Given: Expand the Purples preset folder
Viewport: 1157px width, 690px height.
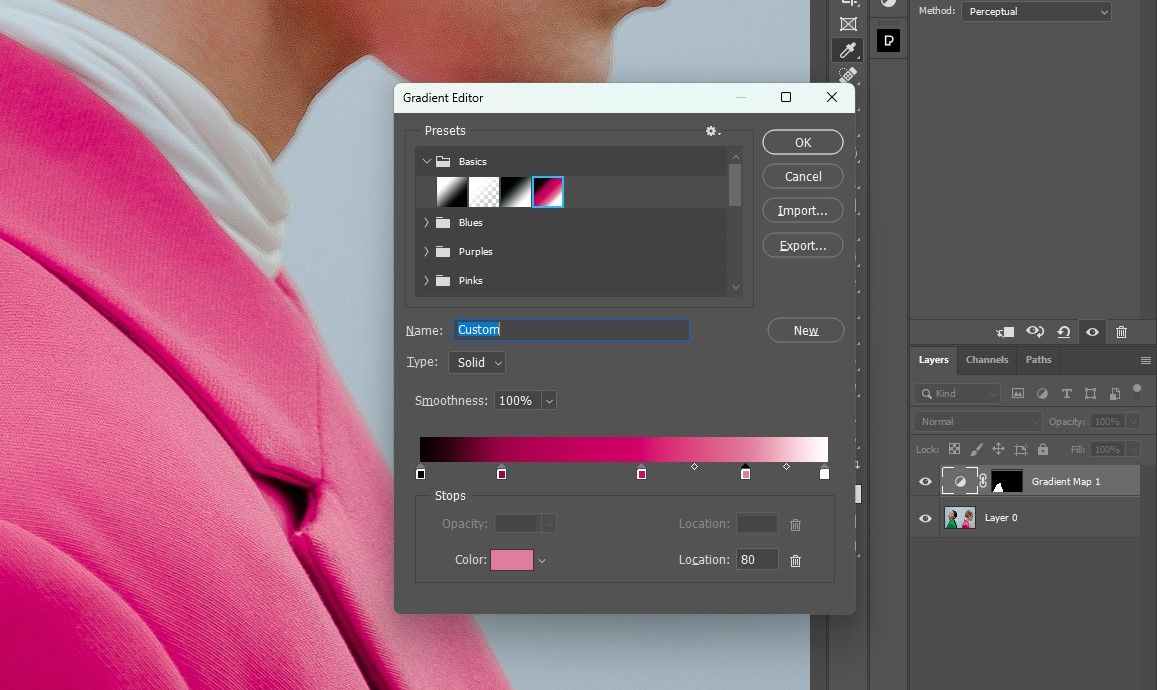Looking at the screenshot, I should tap(426, 252).
